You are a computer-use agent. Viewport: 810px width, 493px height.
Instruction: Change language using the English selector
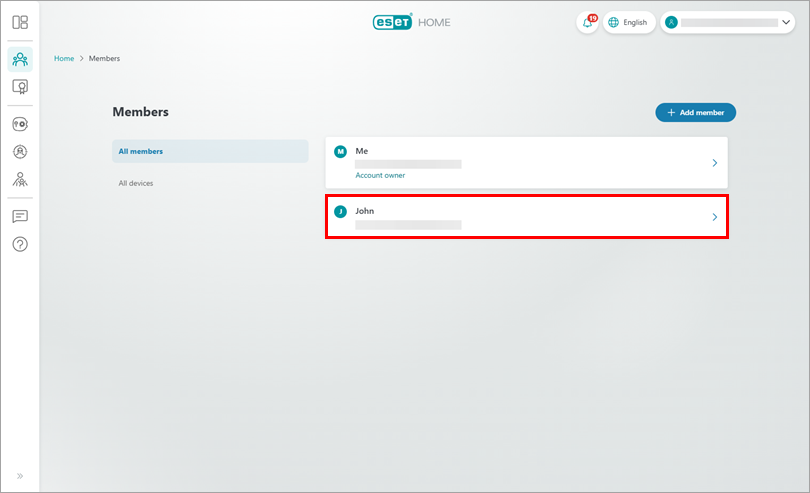(629, 22)
